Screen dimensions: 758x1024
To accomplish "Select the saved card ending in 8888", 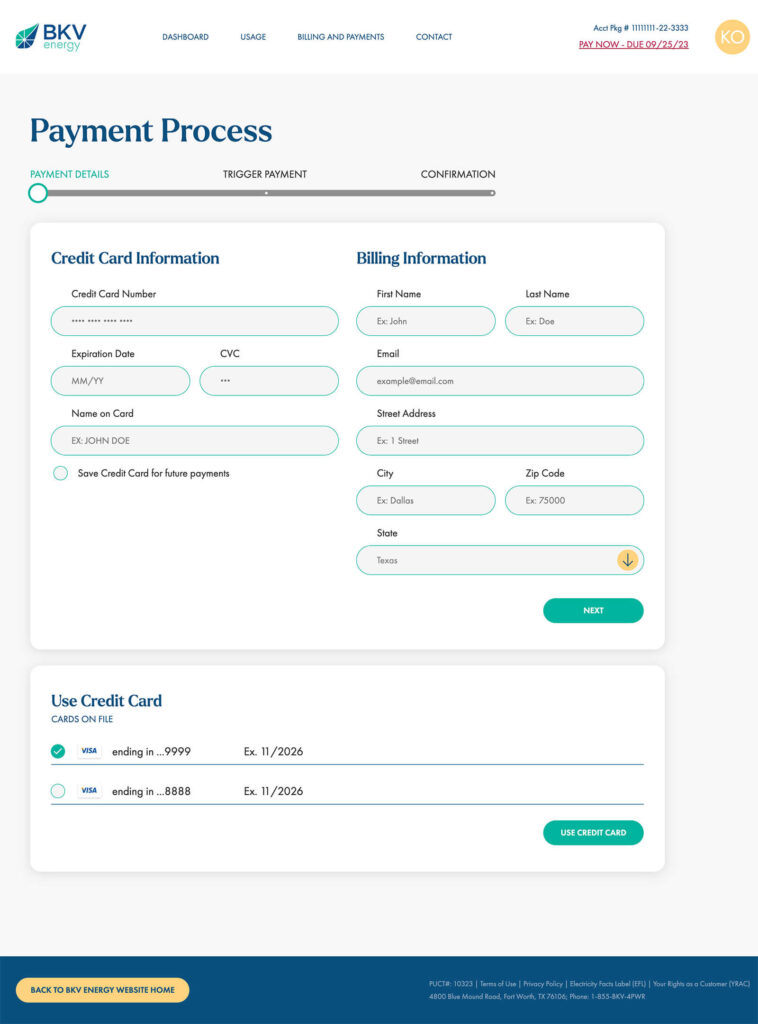I will (58, 791).
